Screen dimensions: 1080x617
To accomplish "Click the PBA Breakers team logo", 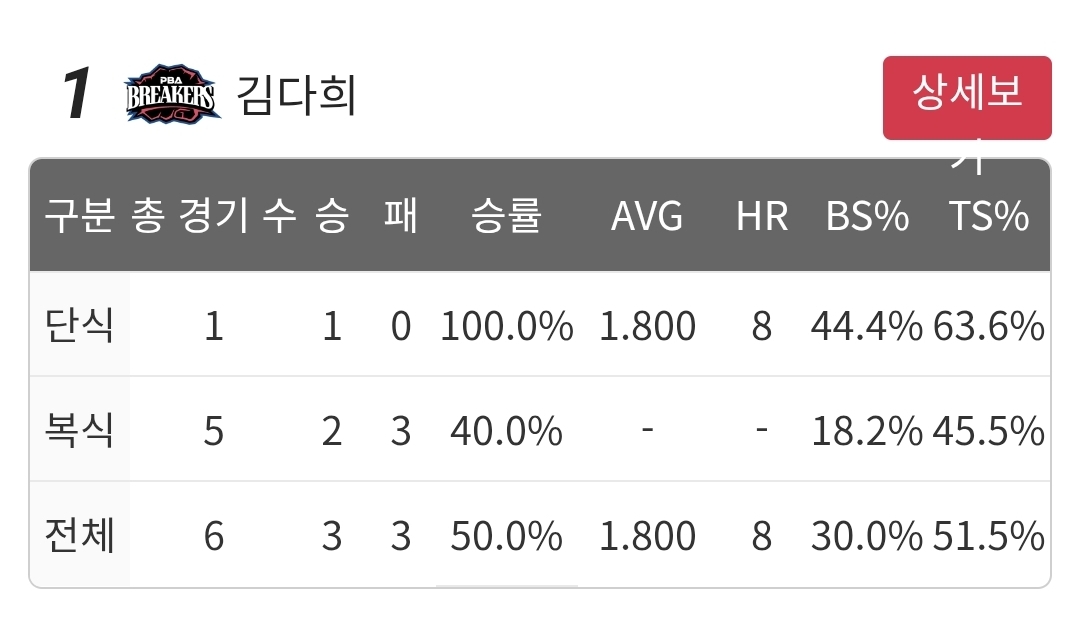I will [172, 94].
